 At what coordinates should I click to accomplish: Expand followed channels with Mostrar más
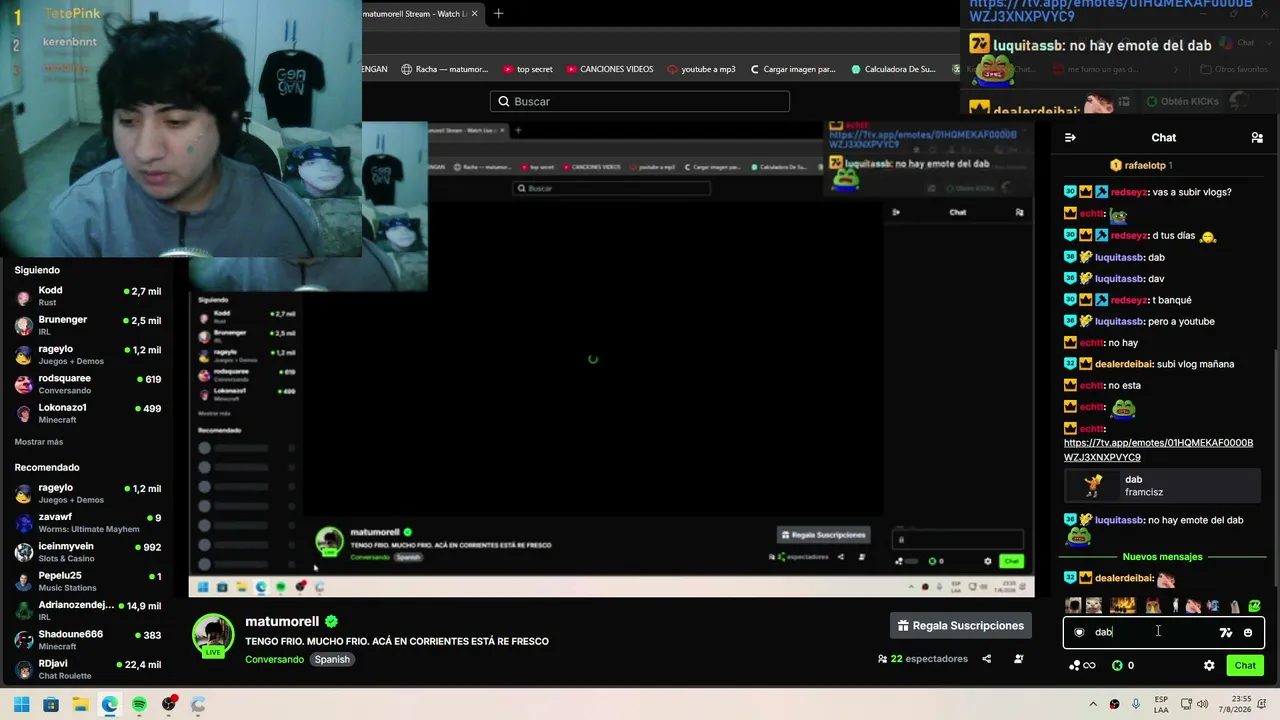pos(39,442)
